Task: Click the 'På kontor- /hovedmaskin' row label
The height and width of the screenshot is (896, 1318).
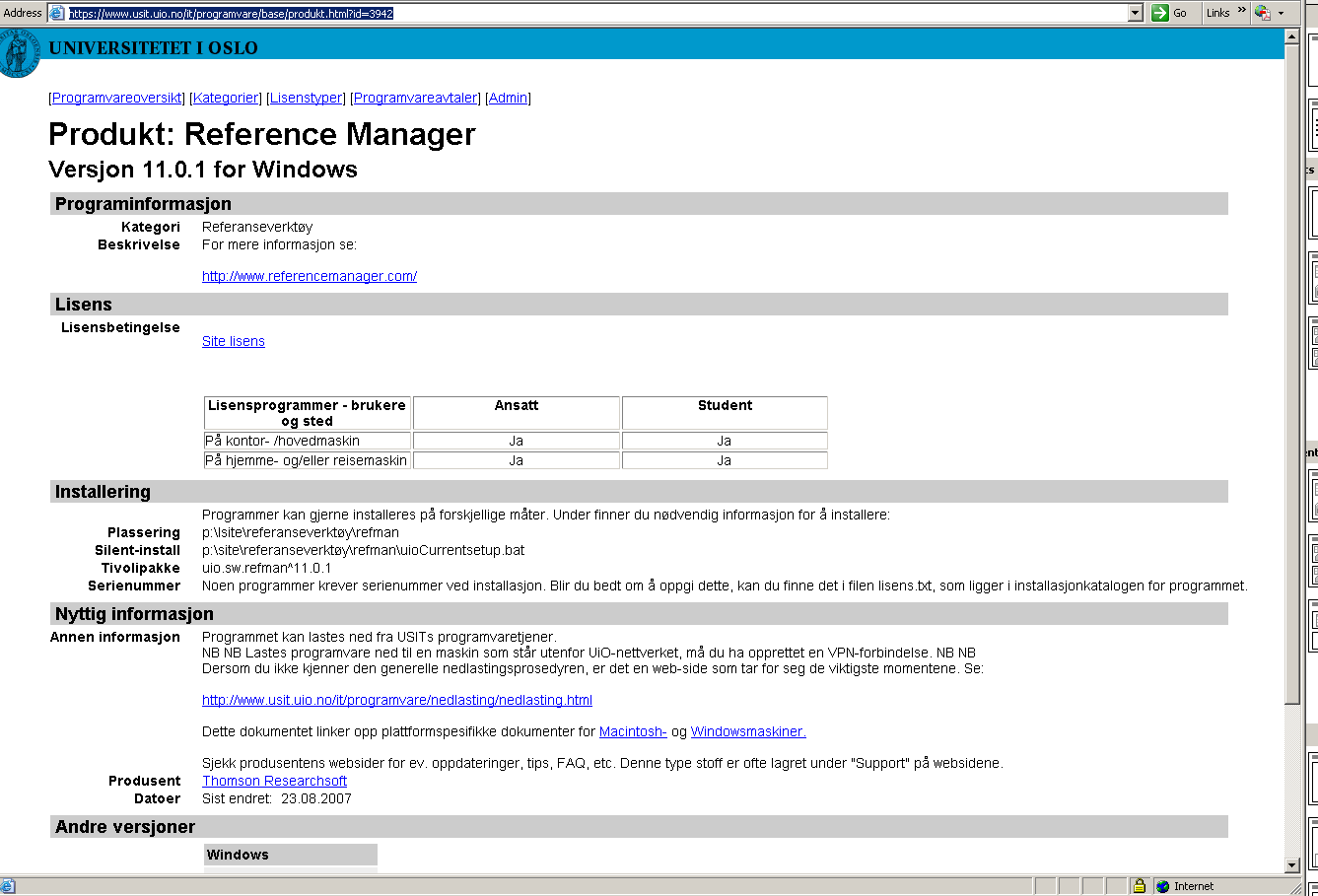Action: [x=283, y=441]
